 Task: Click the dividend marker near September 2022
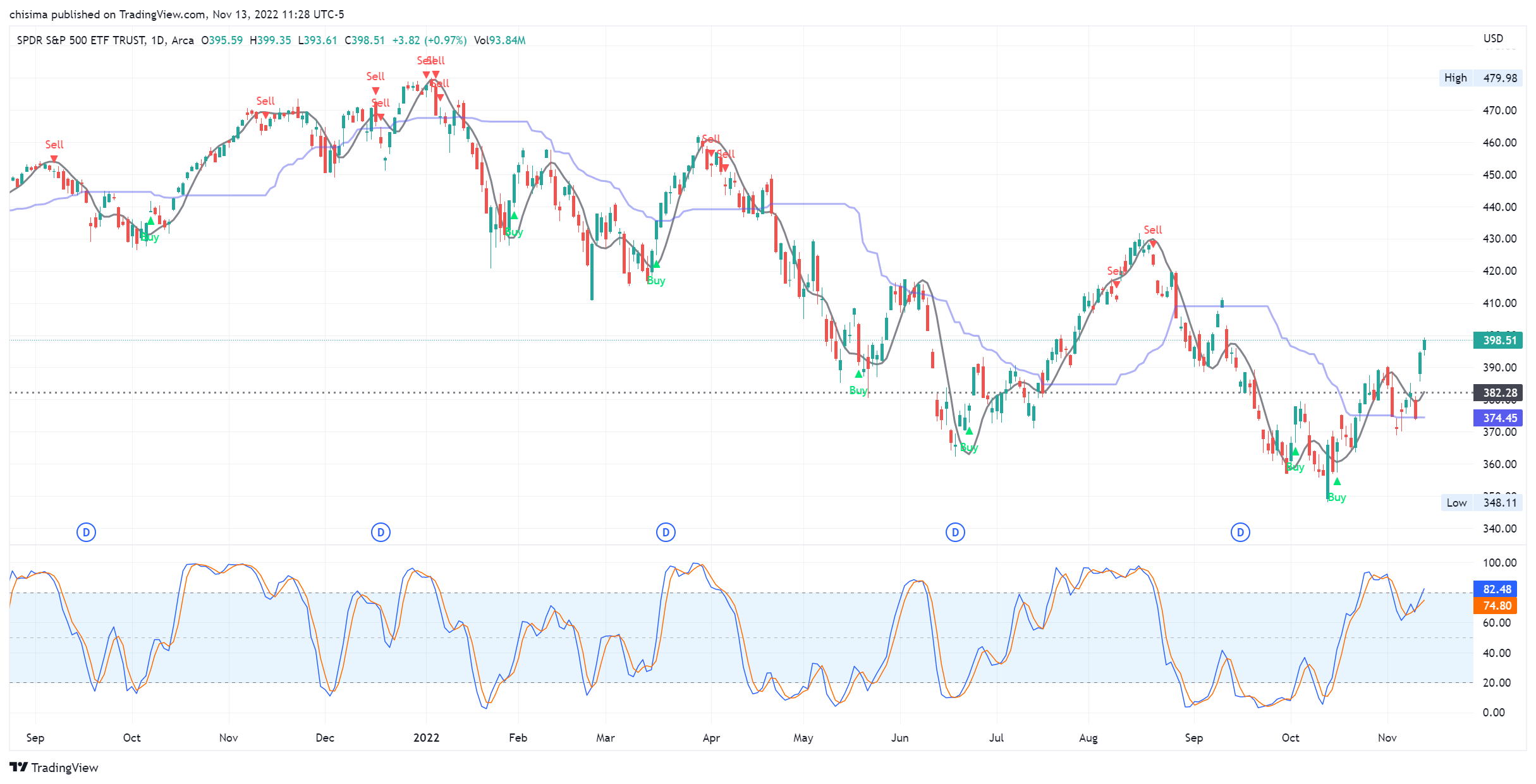(x=1240, y=533)
